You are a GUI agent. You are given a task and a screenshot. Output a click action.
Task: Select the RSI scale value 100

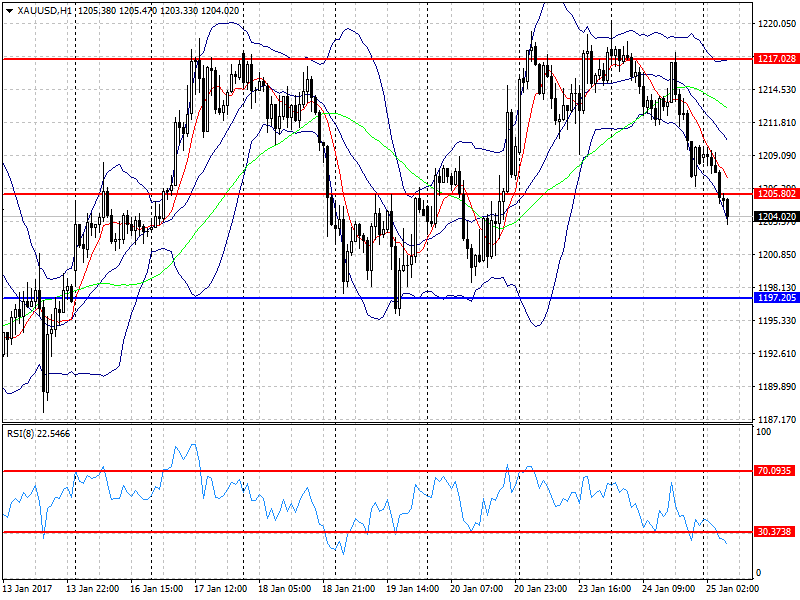point(764,432)
